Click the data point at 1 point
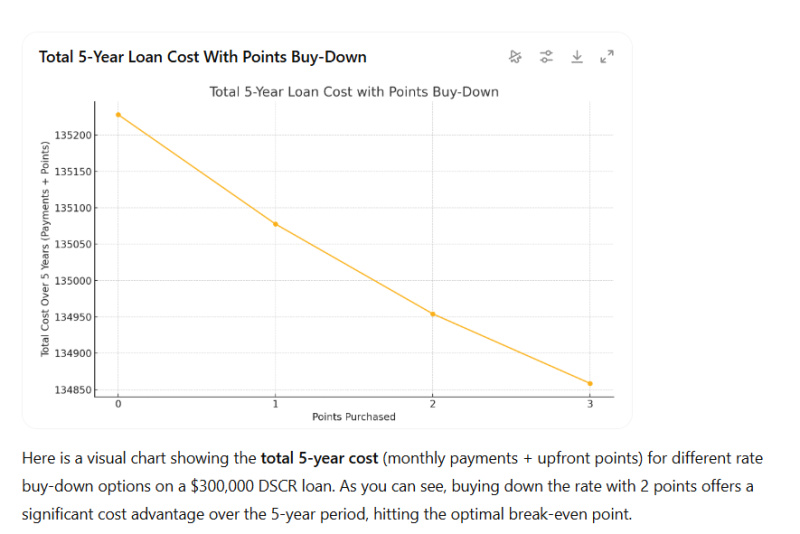The image size is (800, 534). coord(275,224)
